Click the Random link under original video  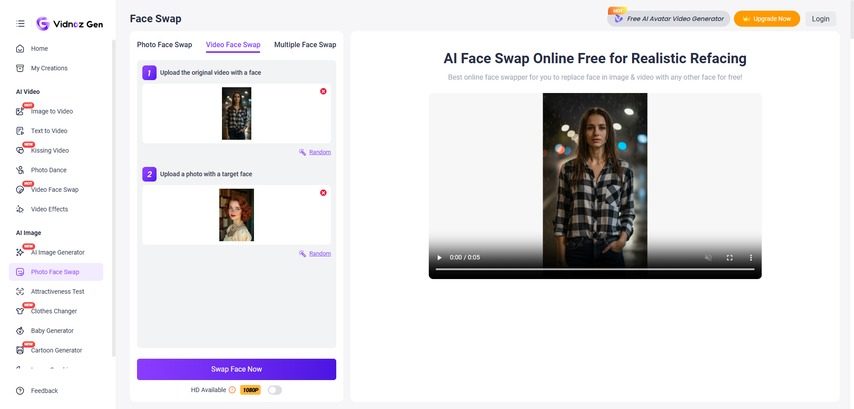tap(320, 152)
